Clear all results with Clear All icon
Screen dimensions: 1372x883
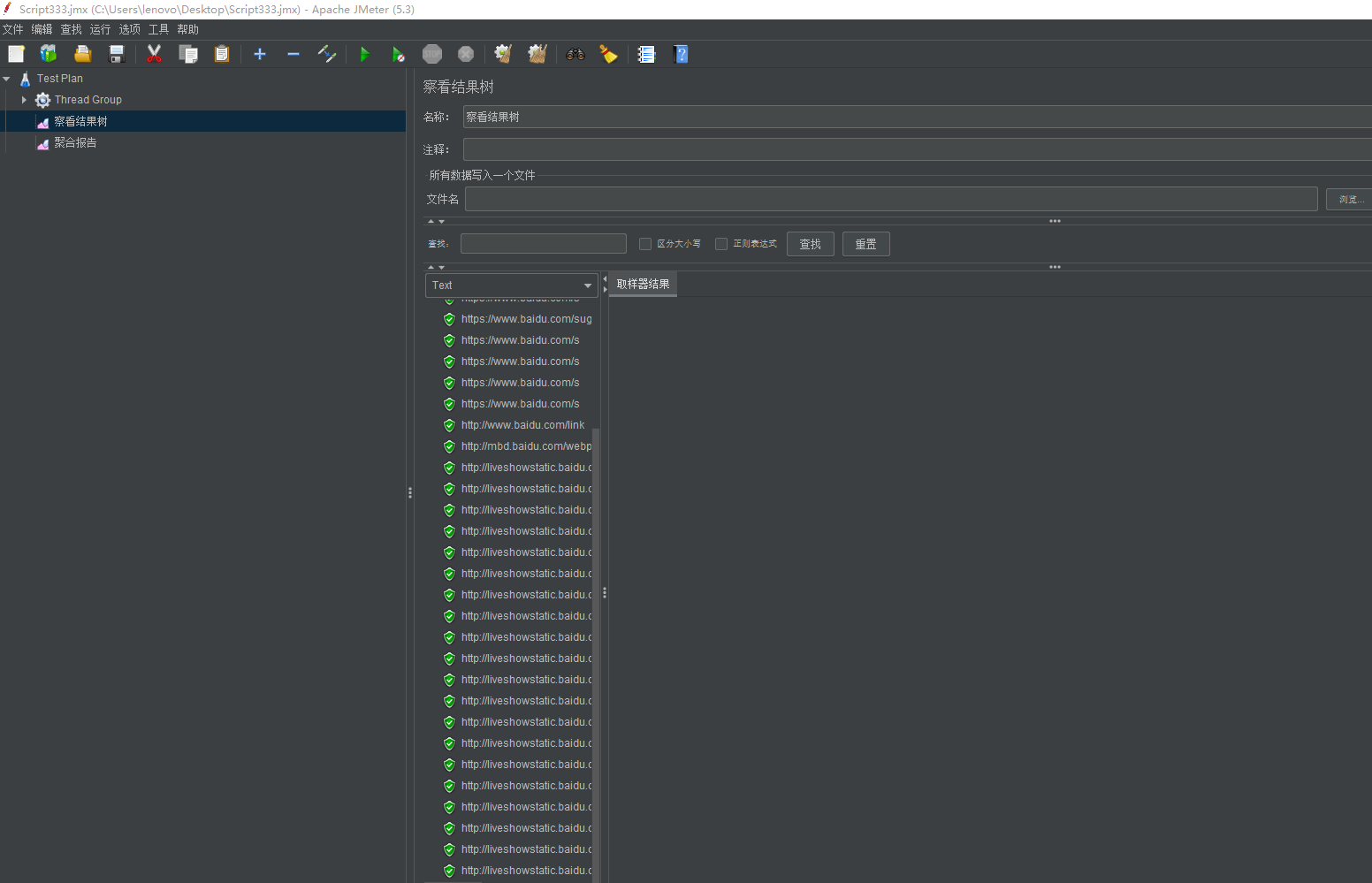click(x=537, y=54)
